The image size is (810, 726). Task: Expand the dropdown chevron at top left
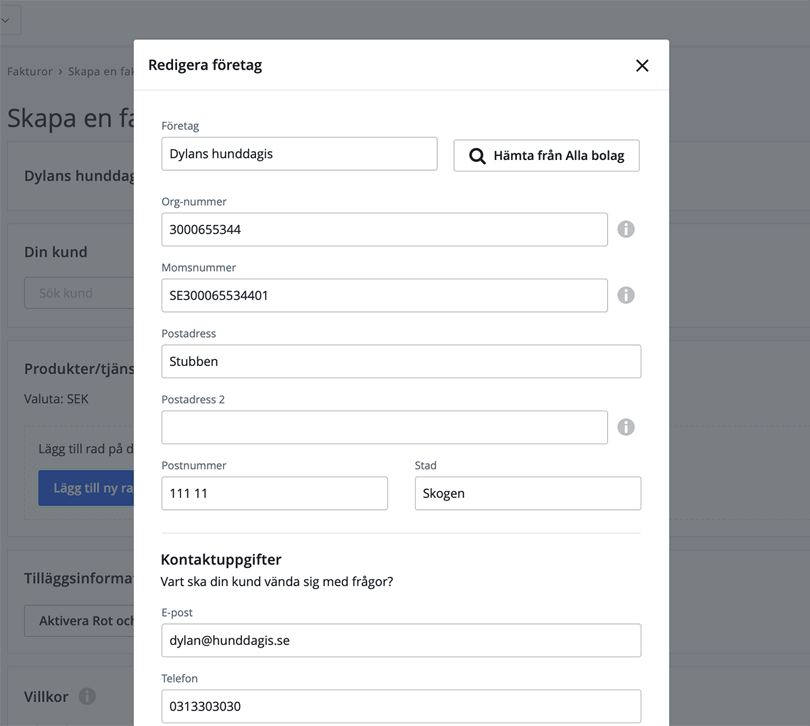[x=5, y=20]
